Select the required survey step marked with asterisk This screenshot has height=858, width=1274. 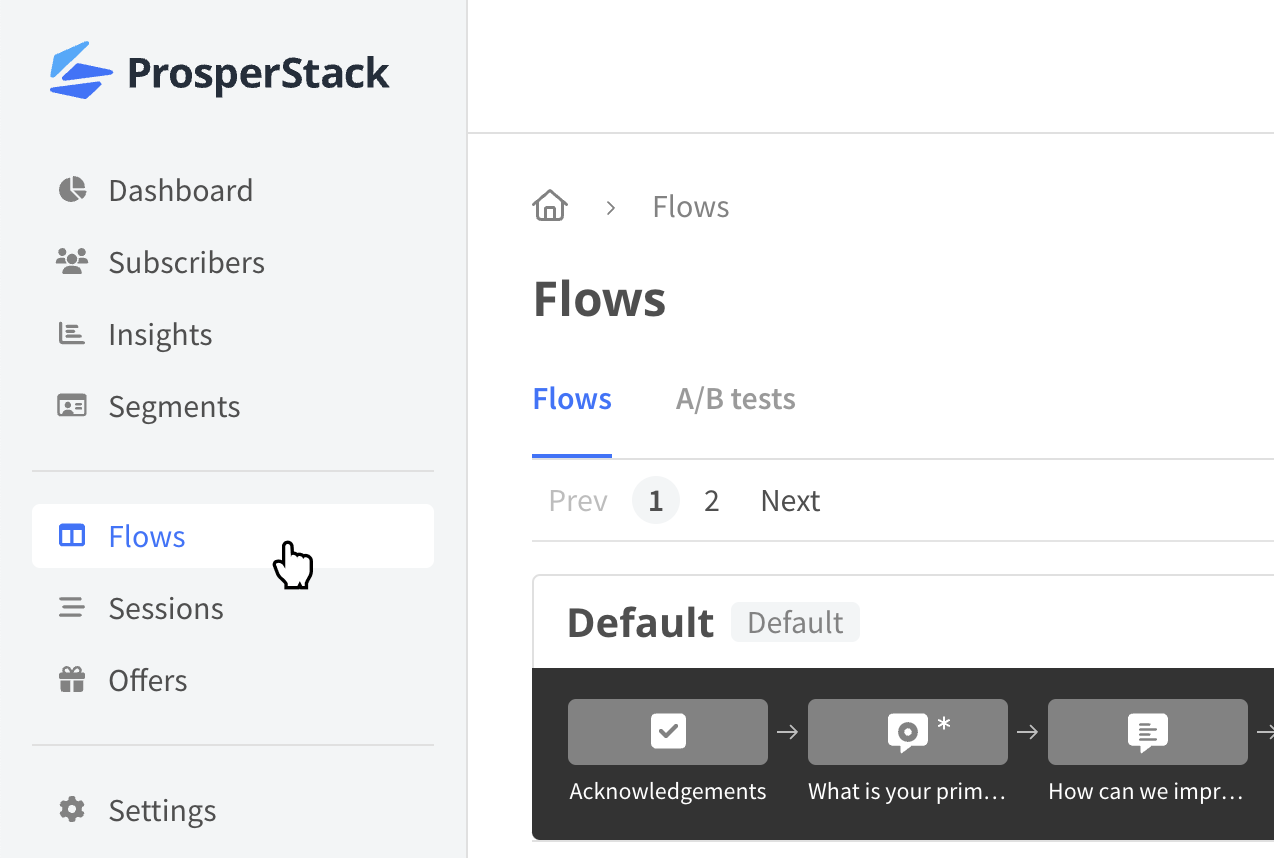coord(907,731)
